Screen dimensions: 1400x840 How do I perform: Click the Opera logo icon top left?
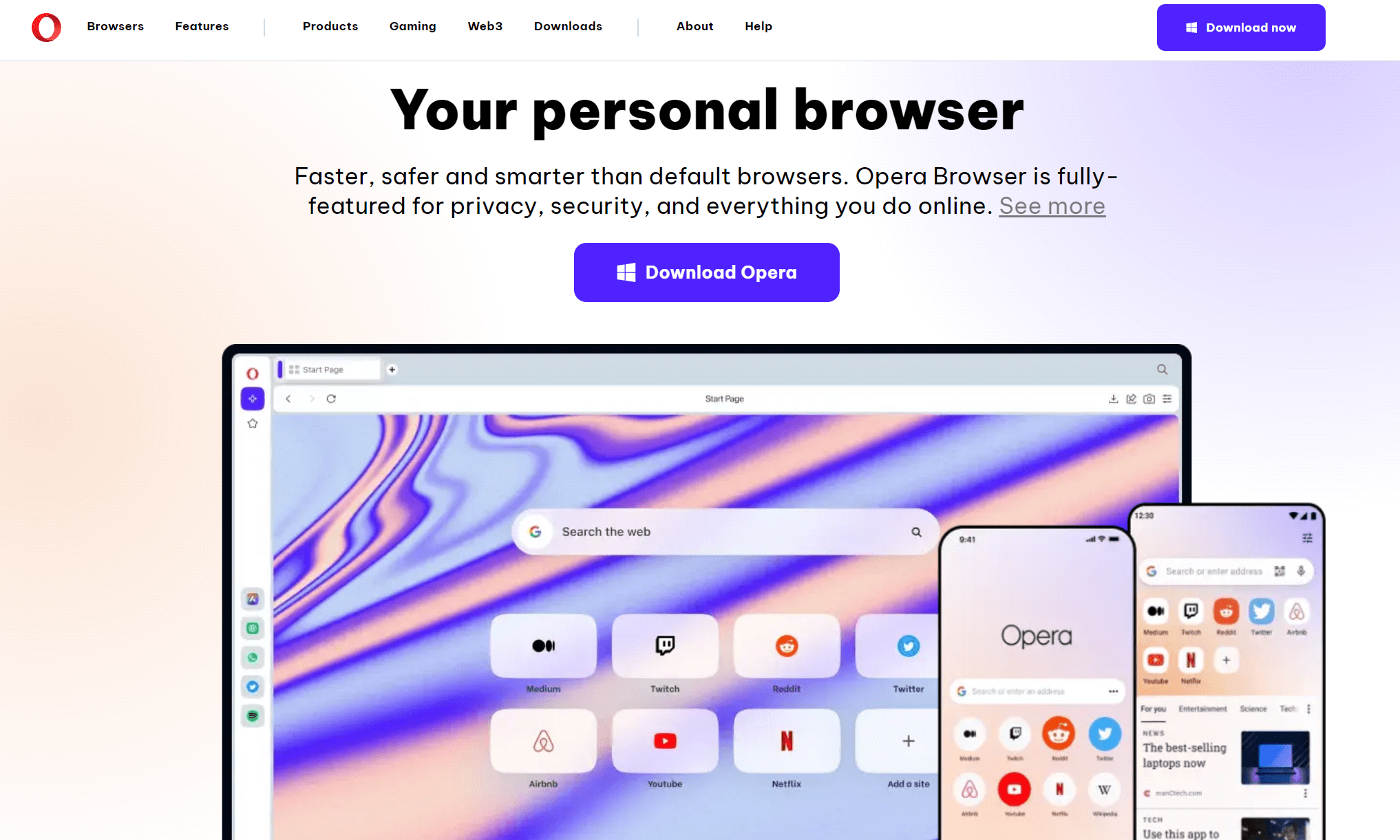[x=45, y=27]
